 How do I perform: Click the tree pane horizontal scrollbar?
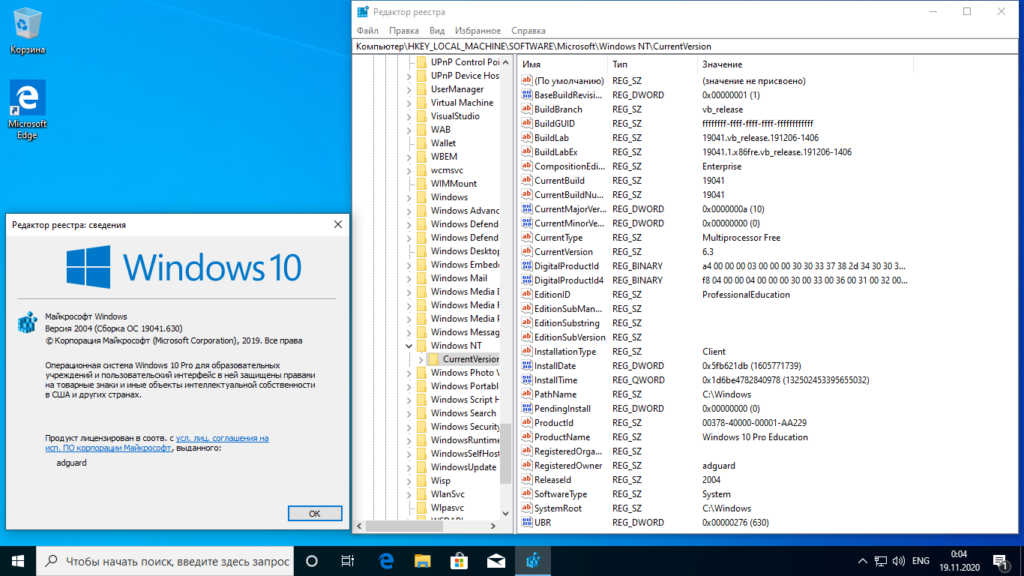tap(426, 526)
